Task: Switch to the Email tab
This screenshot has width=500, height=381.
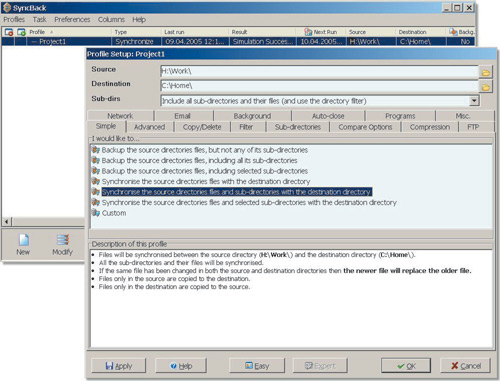Action: (x=183, y=116)
